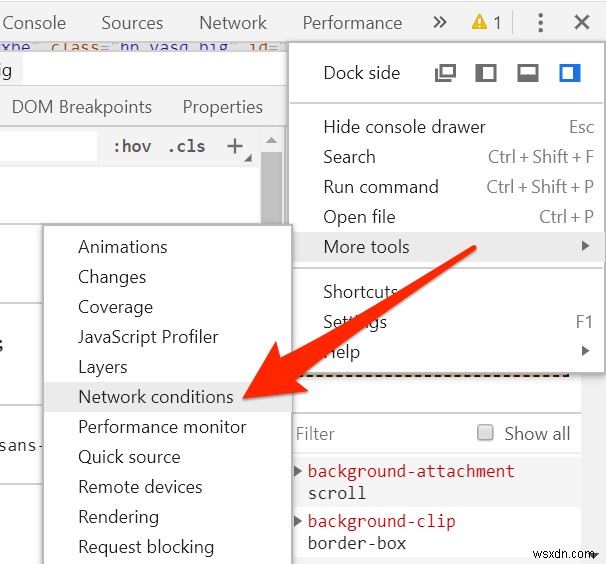Choose Animations in More tools
606x564 pixels.
click(168, 247)
